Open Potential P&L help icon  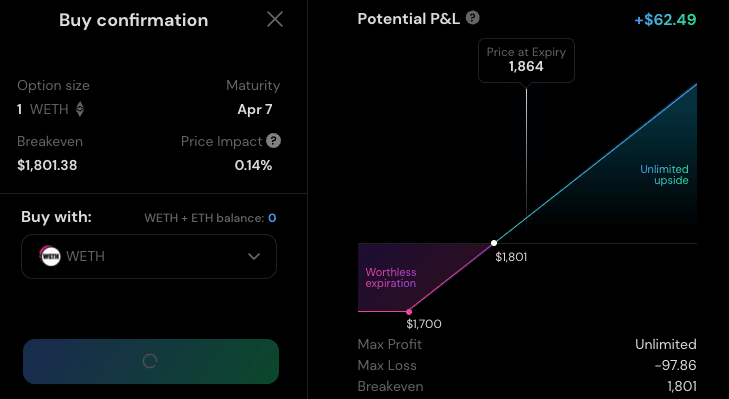pyautogui.click(x=473, y=18)
